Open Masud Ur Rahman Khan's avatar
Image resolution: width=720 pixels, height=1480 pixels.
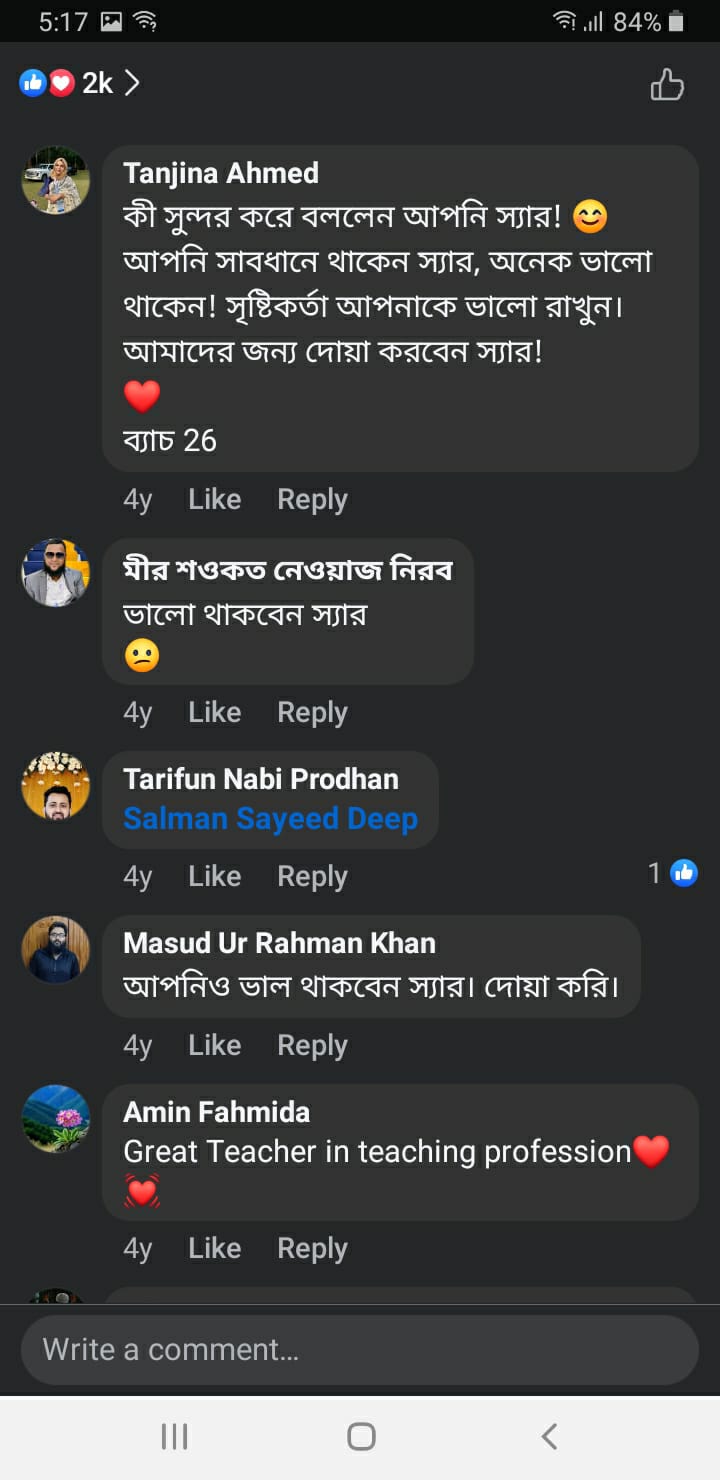pyautogui.click(x=56, y=949)
